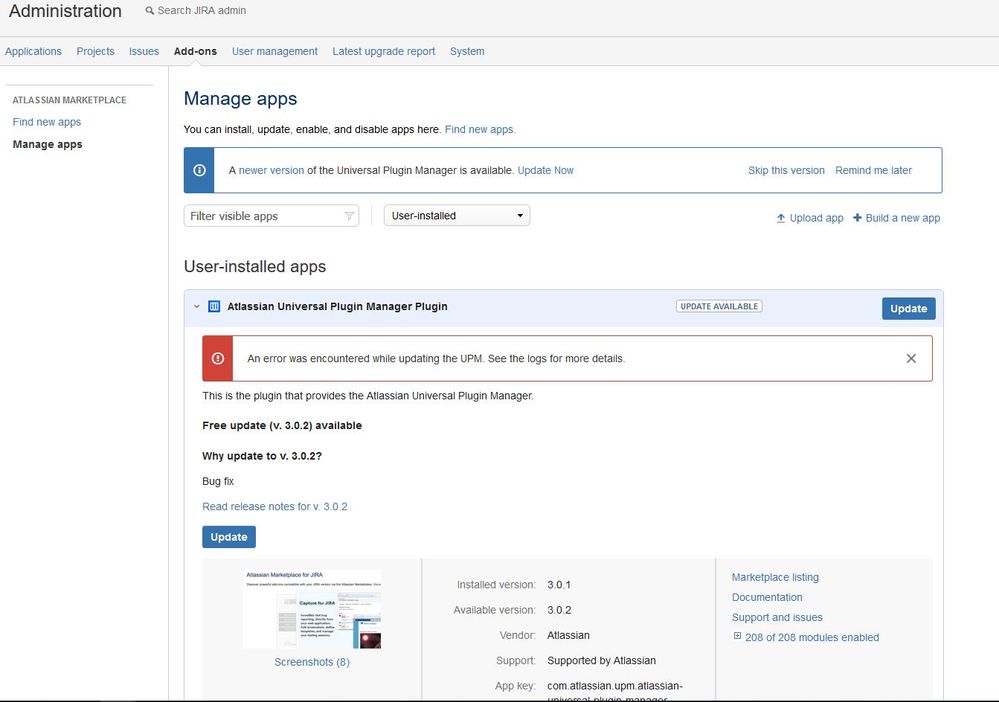
Task: Click the blue info icon in update banner
Action: [199, 170]
